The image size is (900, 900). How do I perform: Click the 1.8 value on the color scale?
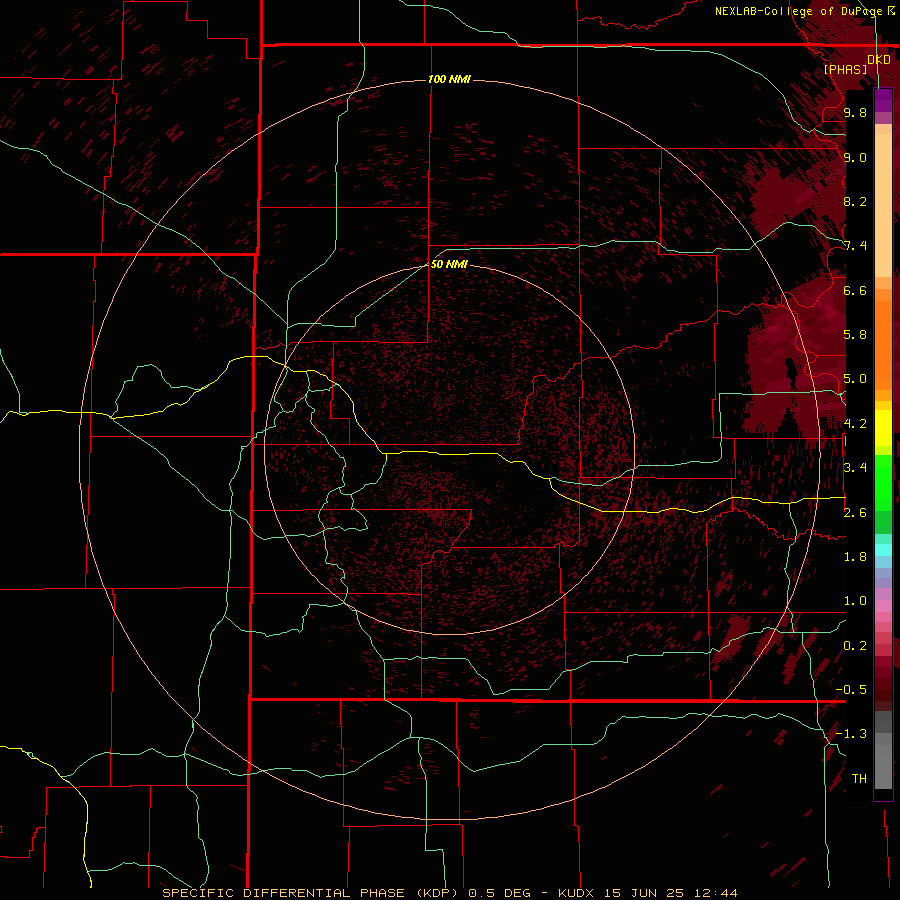click(855, 556)
